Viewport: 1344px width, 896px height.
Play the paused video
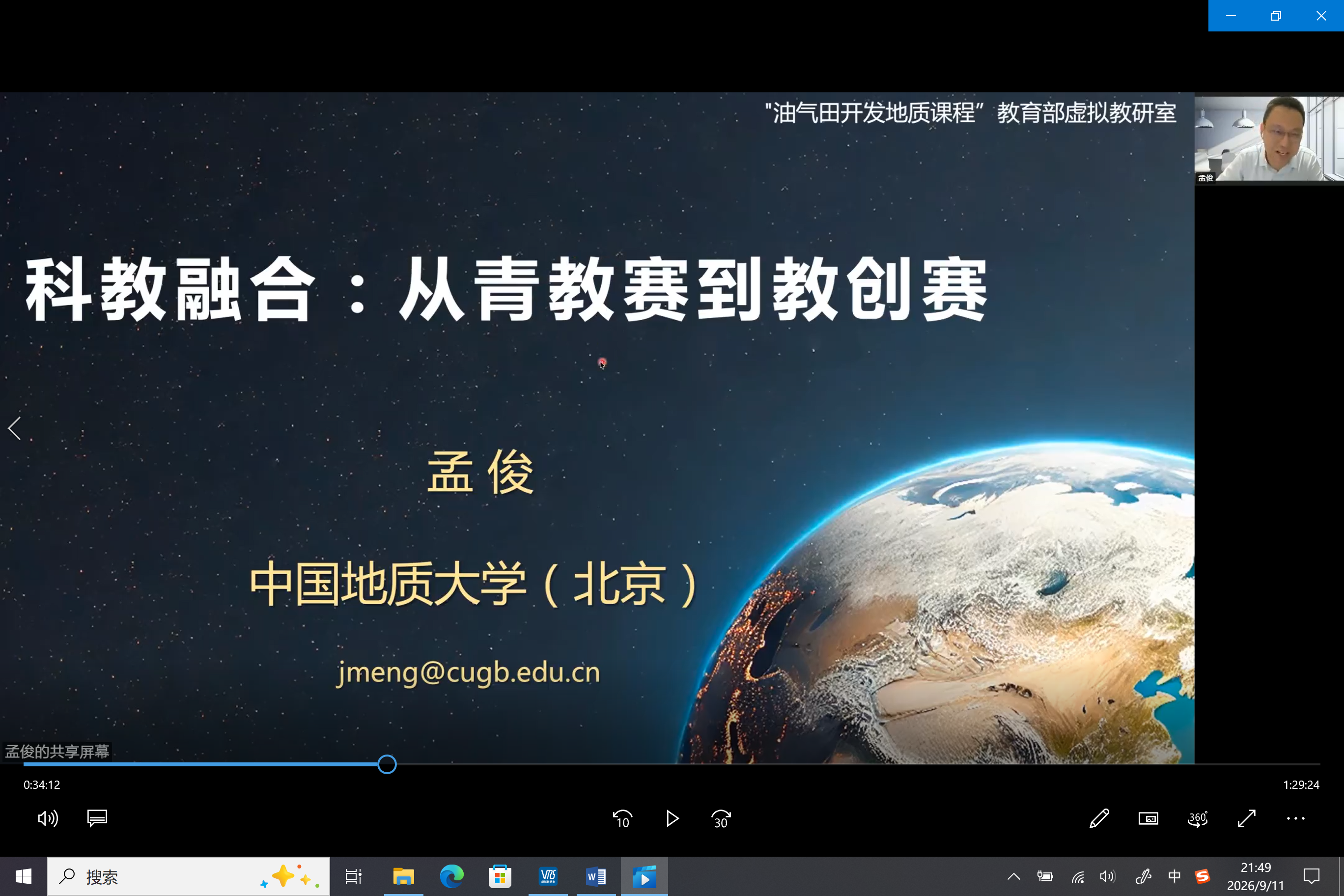click(672, 819)
